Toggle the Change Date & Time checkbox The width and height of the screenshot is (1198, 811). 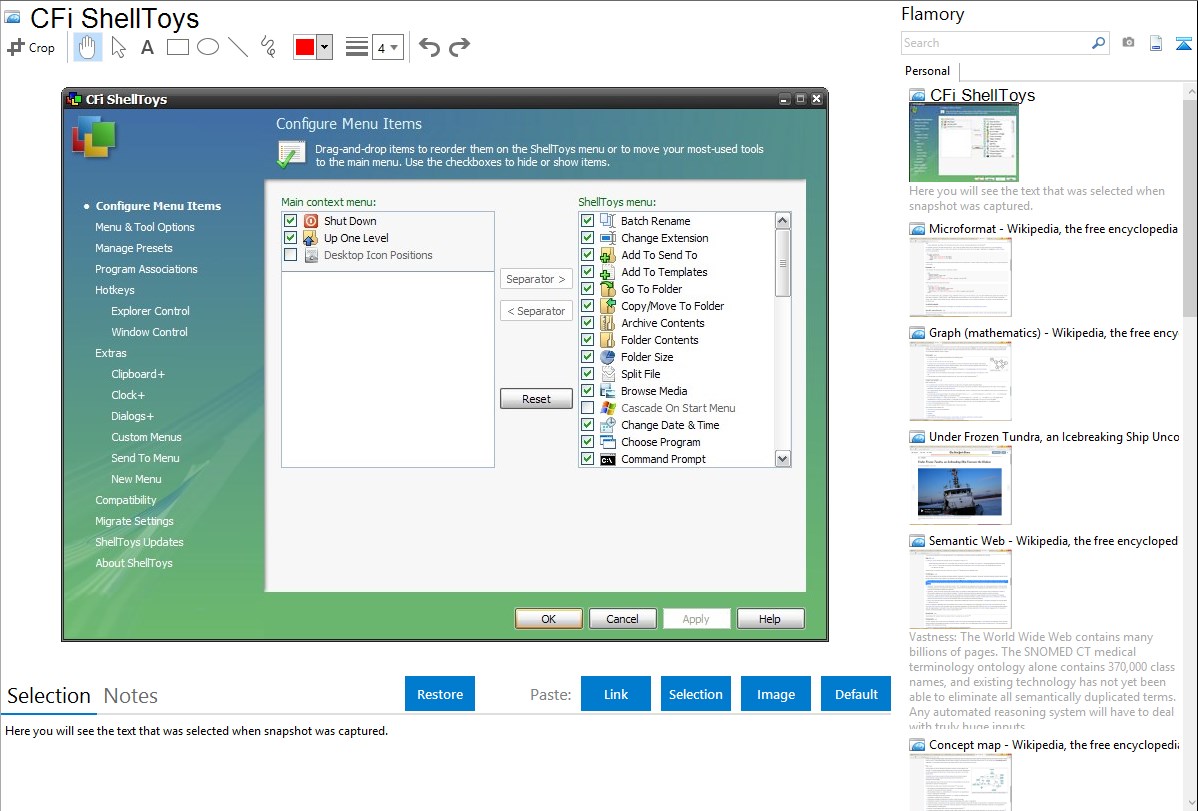click(x=588, y=425)
